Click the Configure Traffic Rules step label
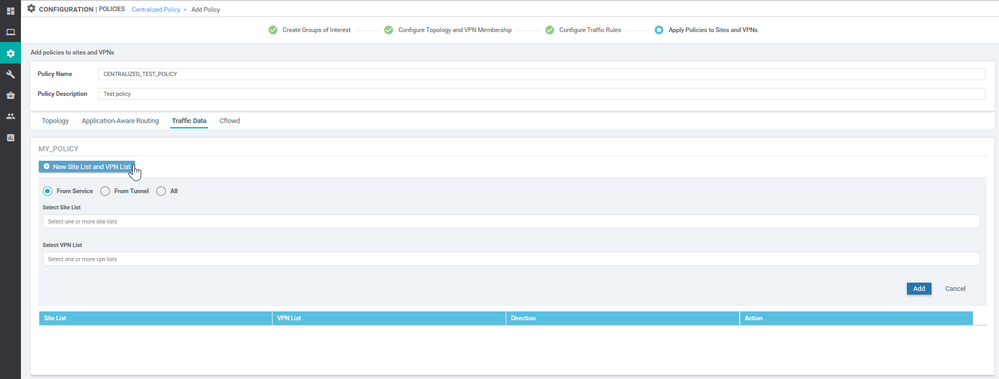This screenshot has width=999, height=379. pos(590,30)
